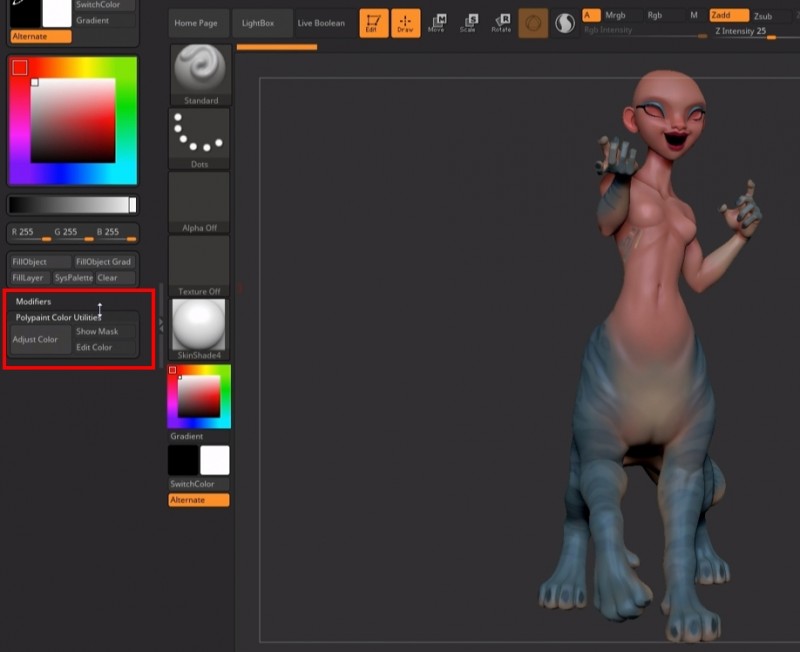Viewport: 800px width, 652px height.
Task: Open the SkinShade4 material picker
Action: 200,325
